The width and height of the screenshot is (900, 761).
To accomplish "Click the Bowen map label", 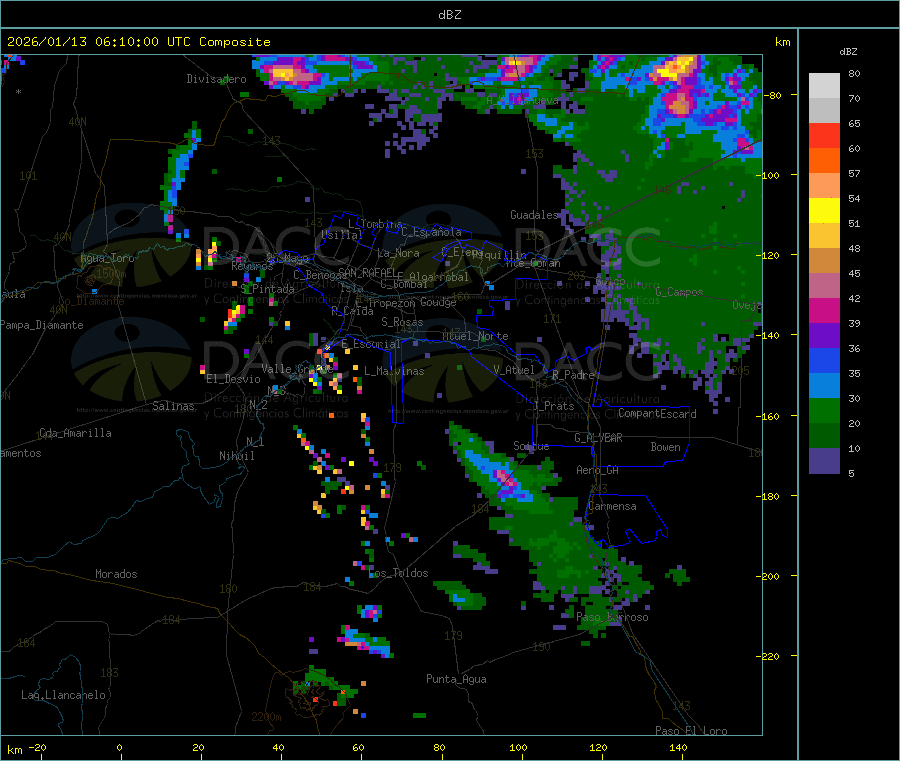I will (x=666, y=447).
